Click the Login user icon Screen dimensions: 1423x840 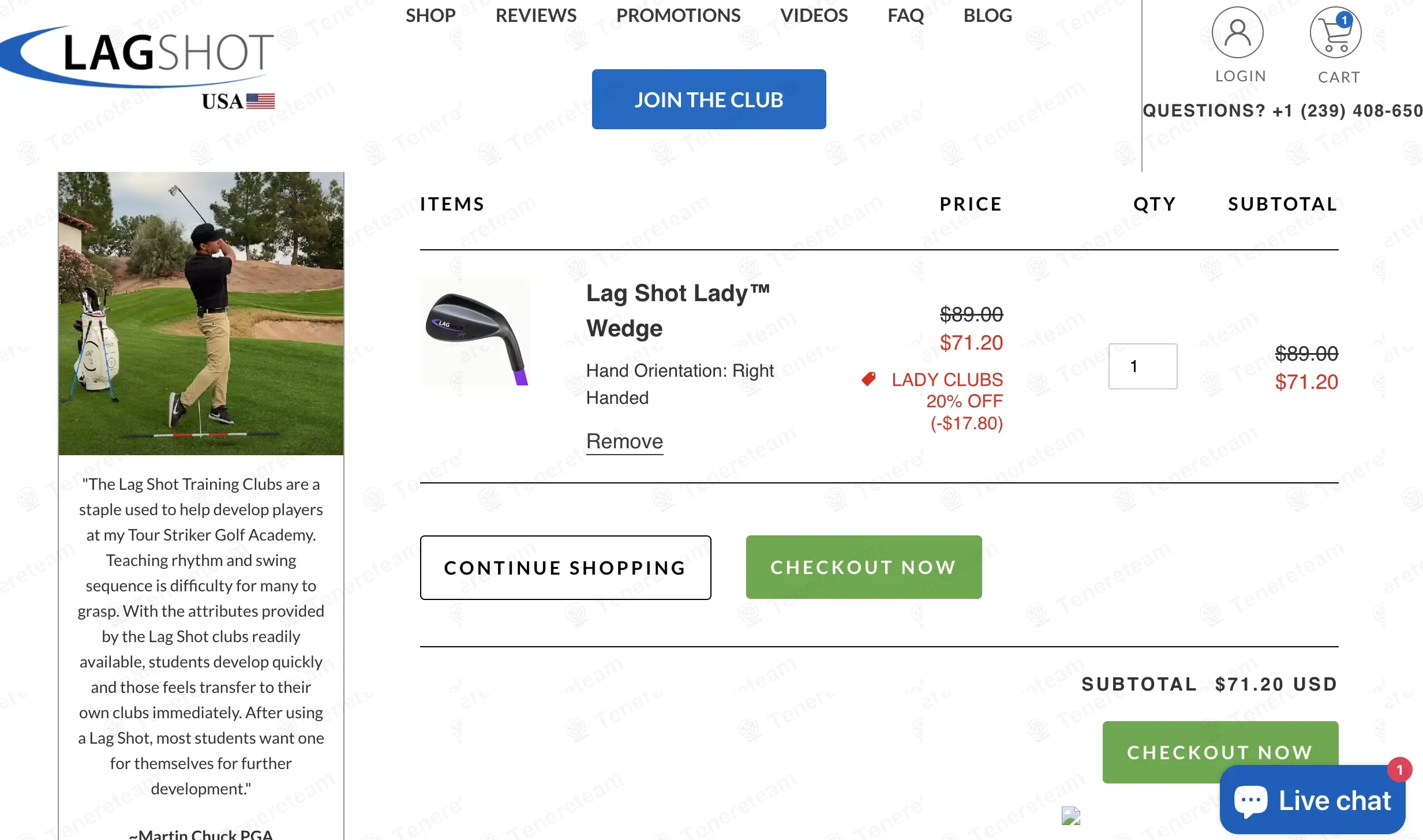(1237, 33)
